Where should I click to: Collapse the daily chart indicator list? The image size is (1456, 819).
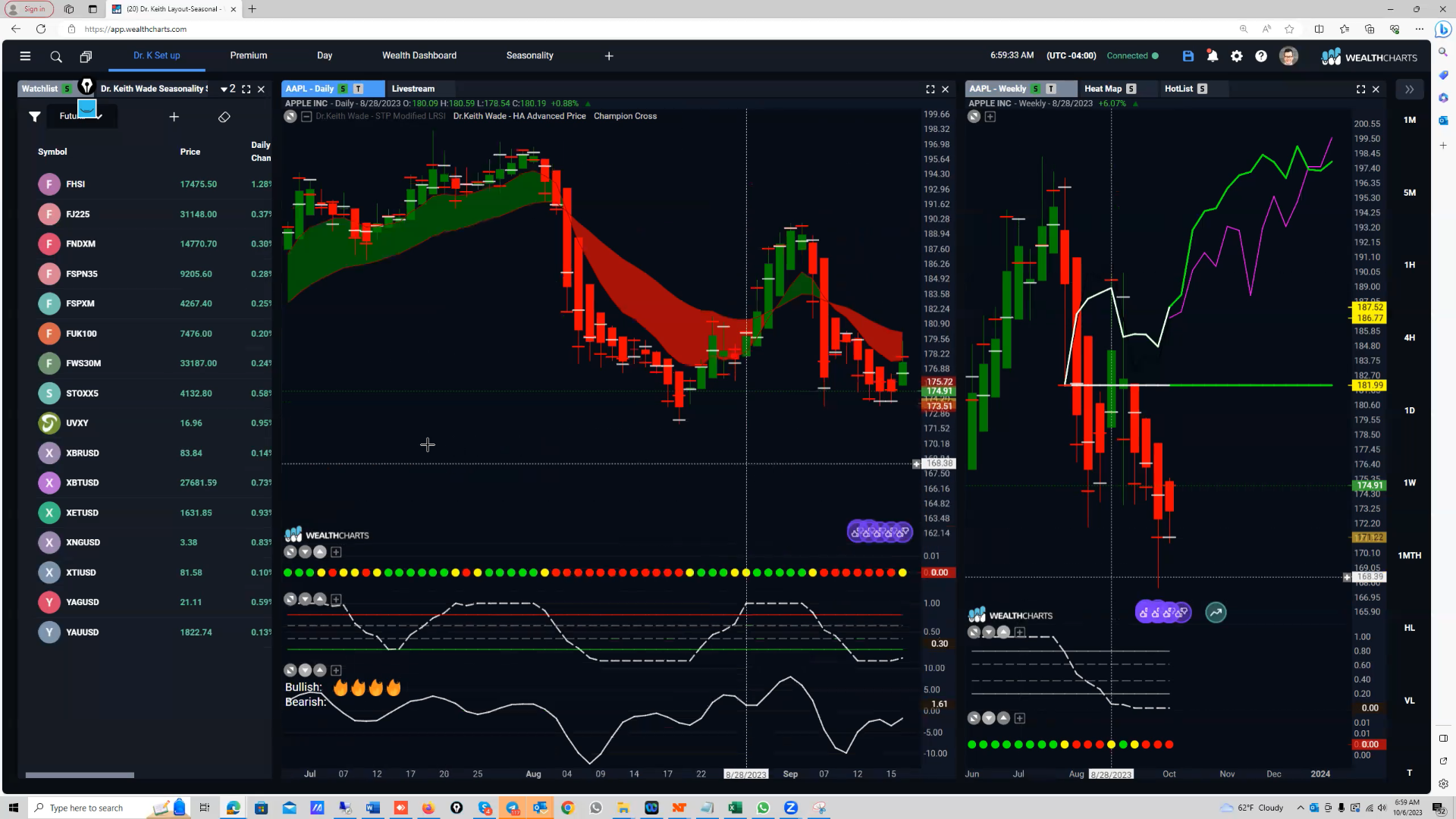tap(306, 117)
